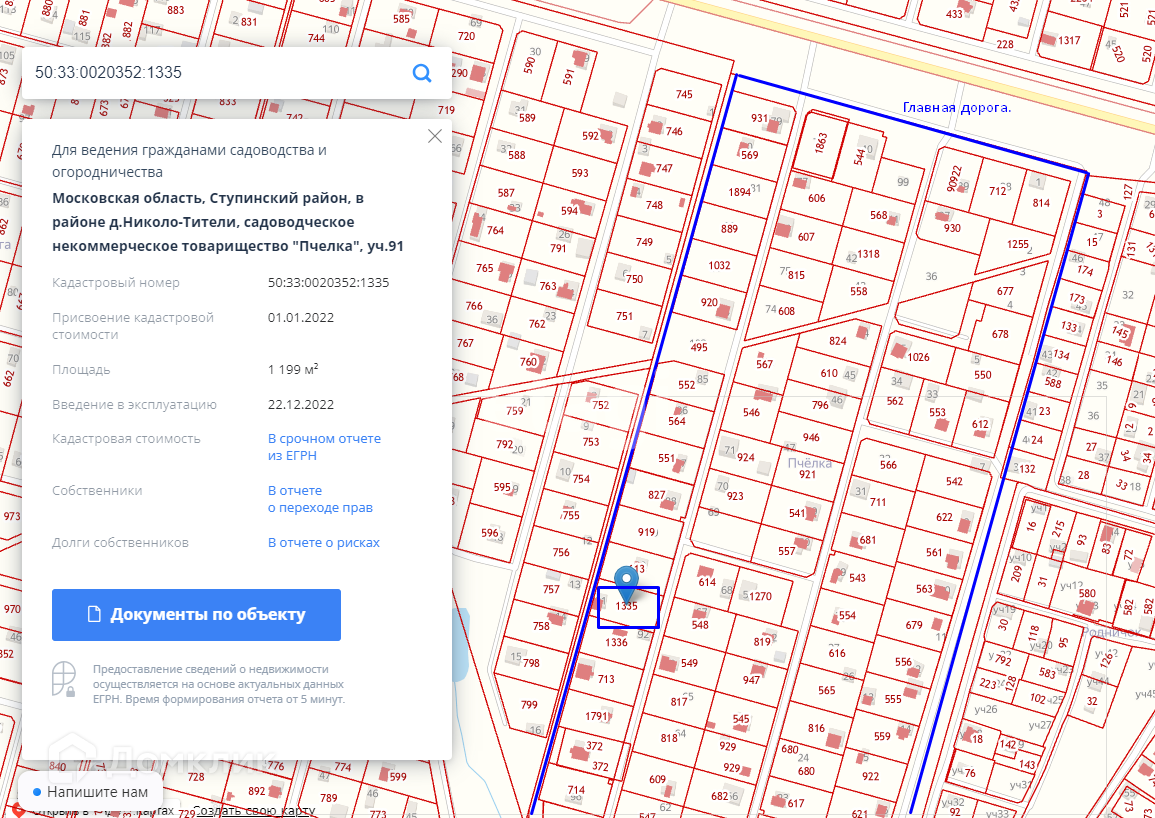
Task: Click parcel 711 on the map
Action: (x=877, y=502)
